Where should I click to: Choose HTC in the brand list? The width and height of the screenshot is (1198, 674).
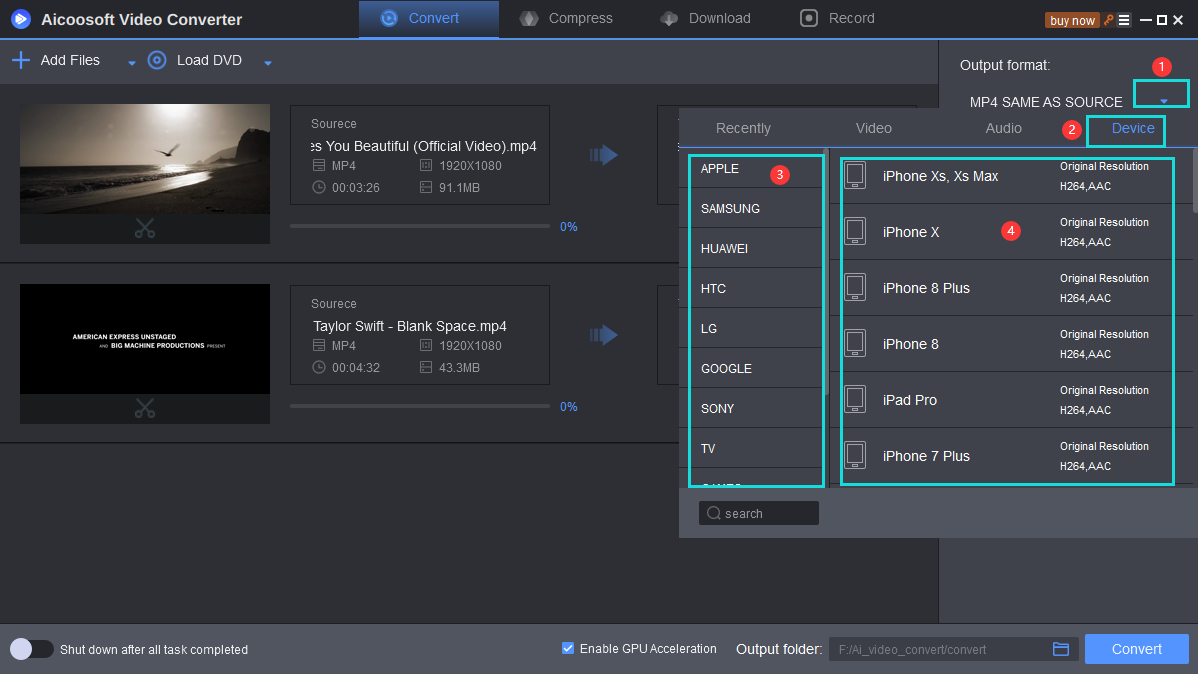tap(753, 288)
